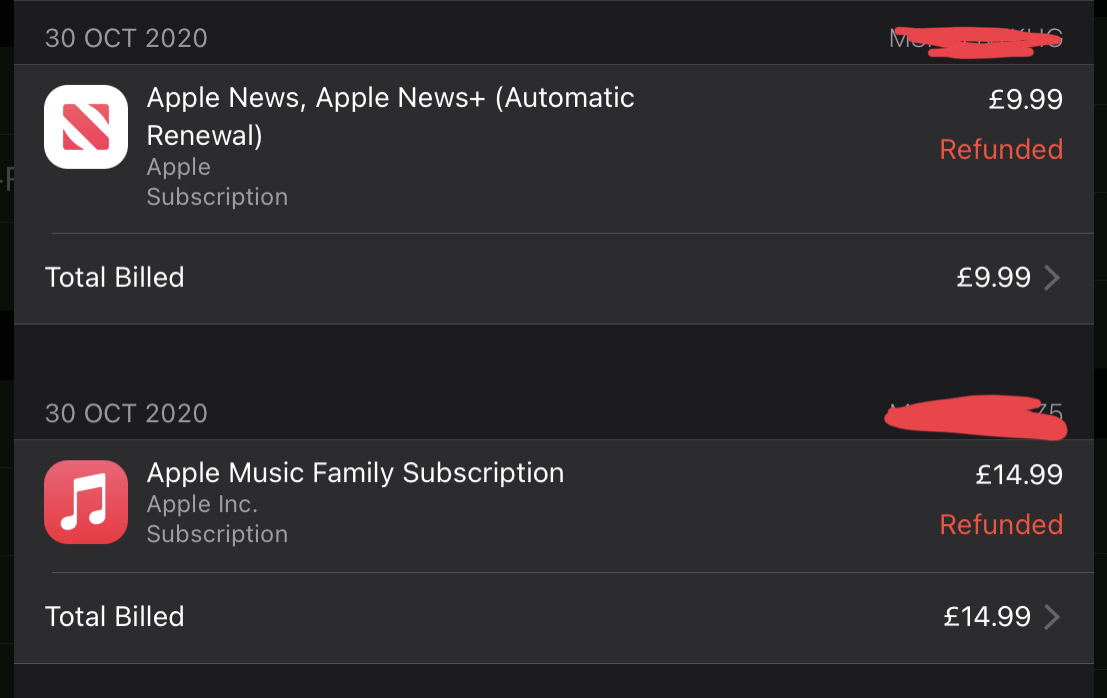Select the first Total Billed row

pos(554,278)
